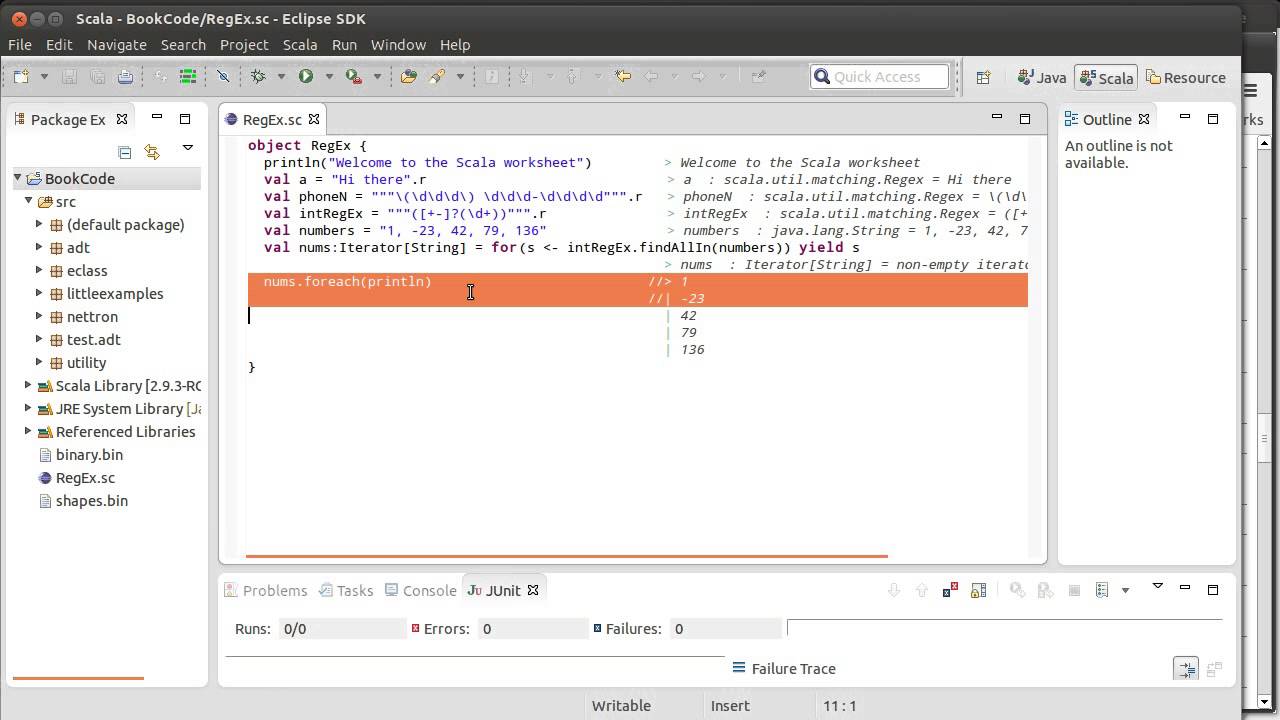Open the Navigate menu
This screenshot has height=720, width=1280.
pos(117,45)
